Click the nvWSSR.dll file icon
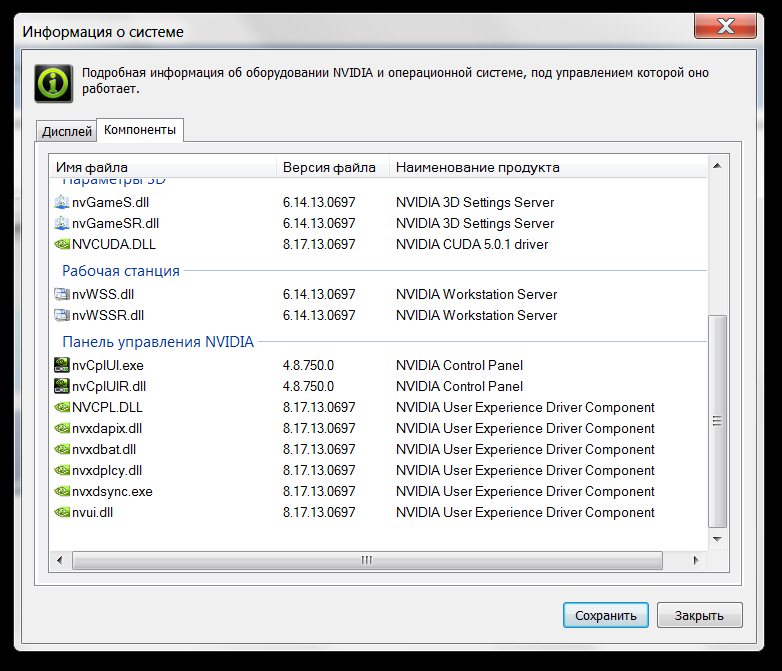Screen dimensions: 782x671 (x=61, y=315)
